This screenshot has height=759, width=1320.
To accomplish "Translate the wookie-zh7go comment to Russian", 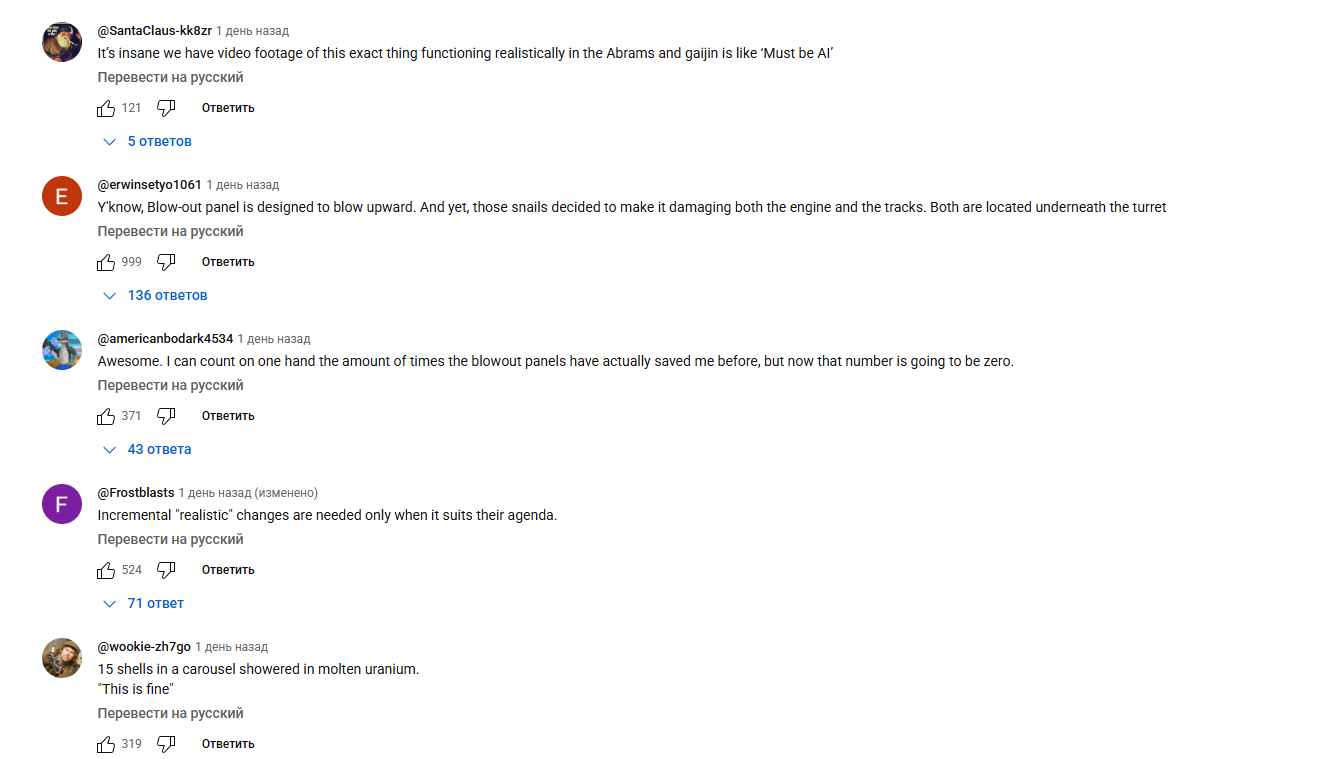I will click(170, 714).
